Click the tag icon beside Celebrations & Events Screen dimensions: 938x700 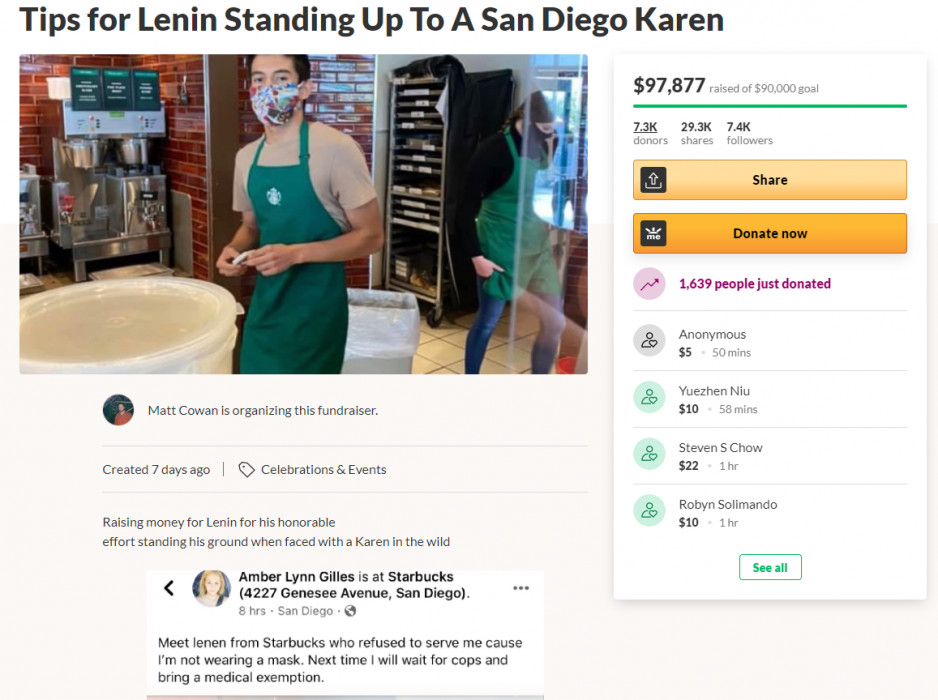tap(246, 470)
